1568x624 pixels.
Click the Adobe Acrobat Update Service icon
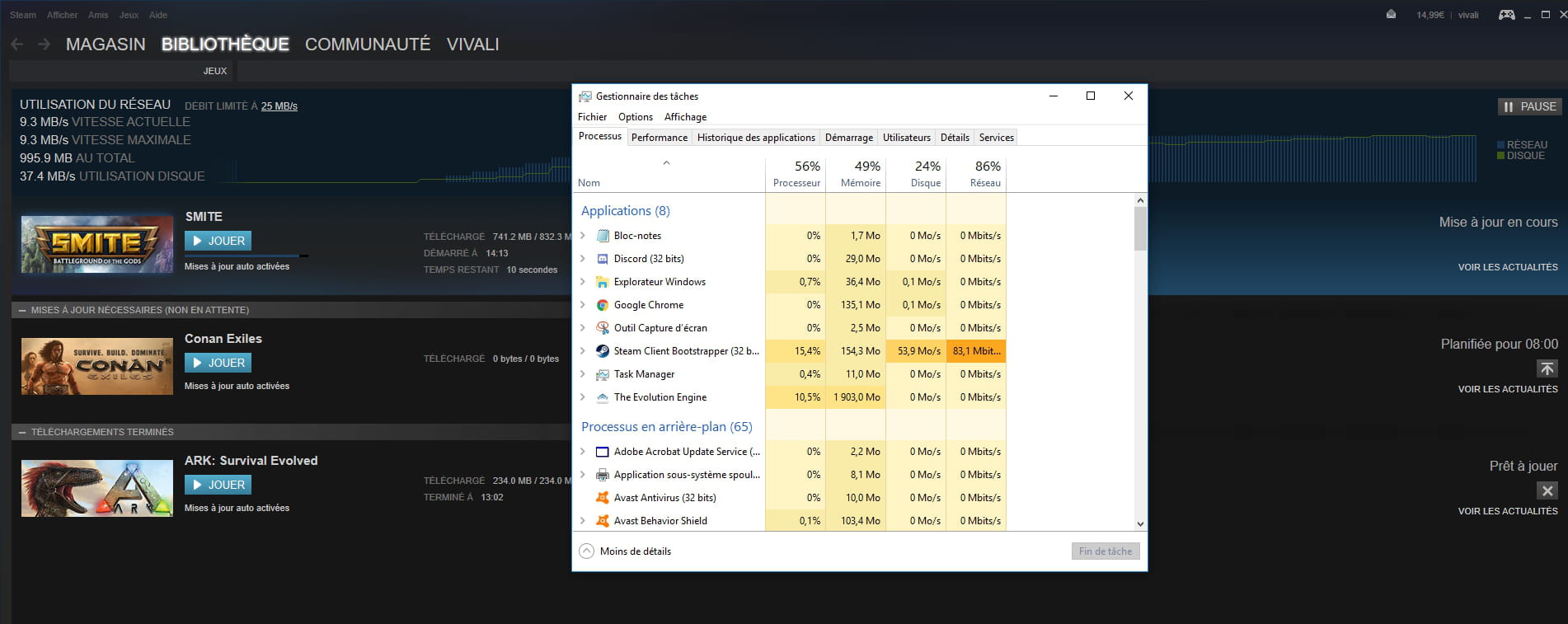click(x=603, y=452)
